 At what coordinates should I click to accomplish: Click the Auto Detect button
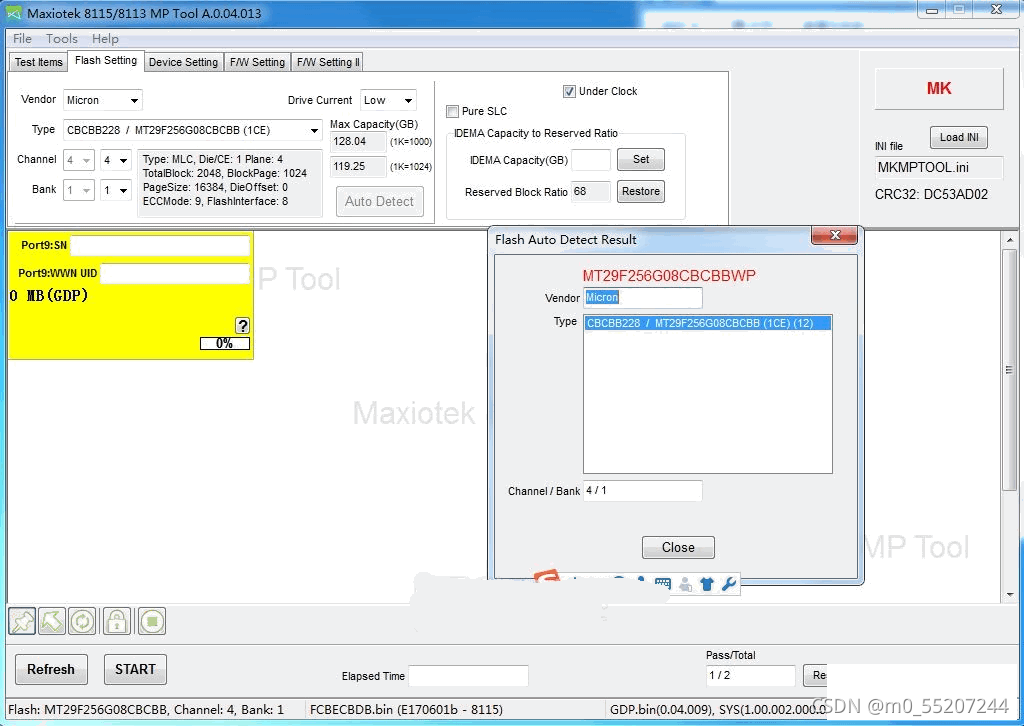(379, 201)
